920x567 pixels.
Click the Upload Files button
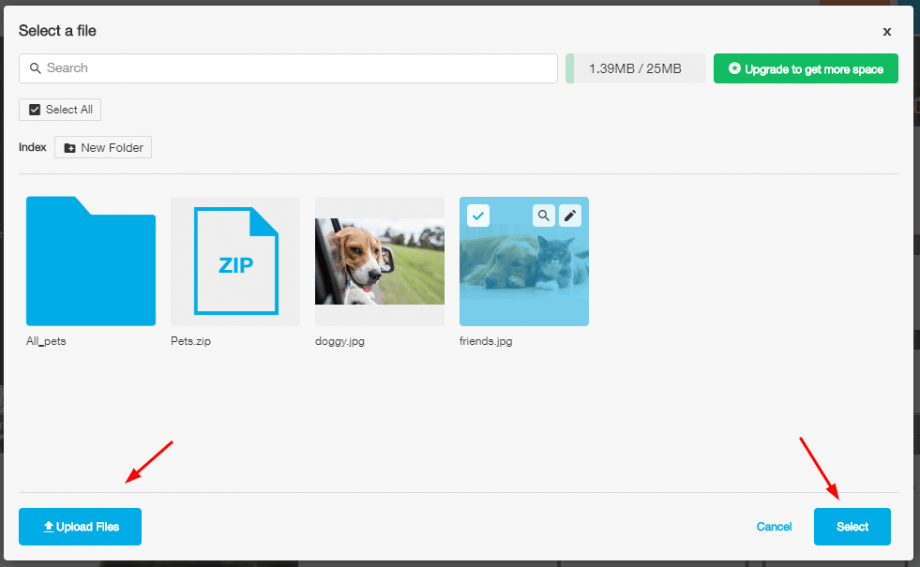pyautogui.click(x=80, y=526)
